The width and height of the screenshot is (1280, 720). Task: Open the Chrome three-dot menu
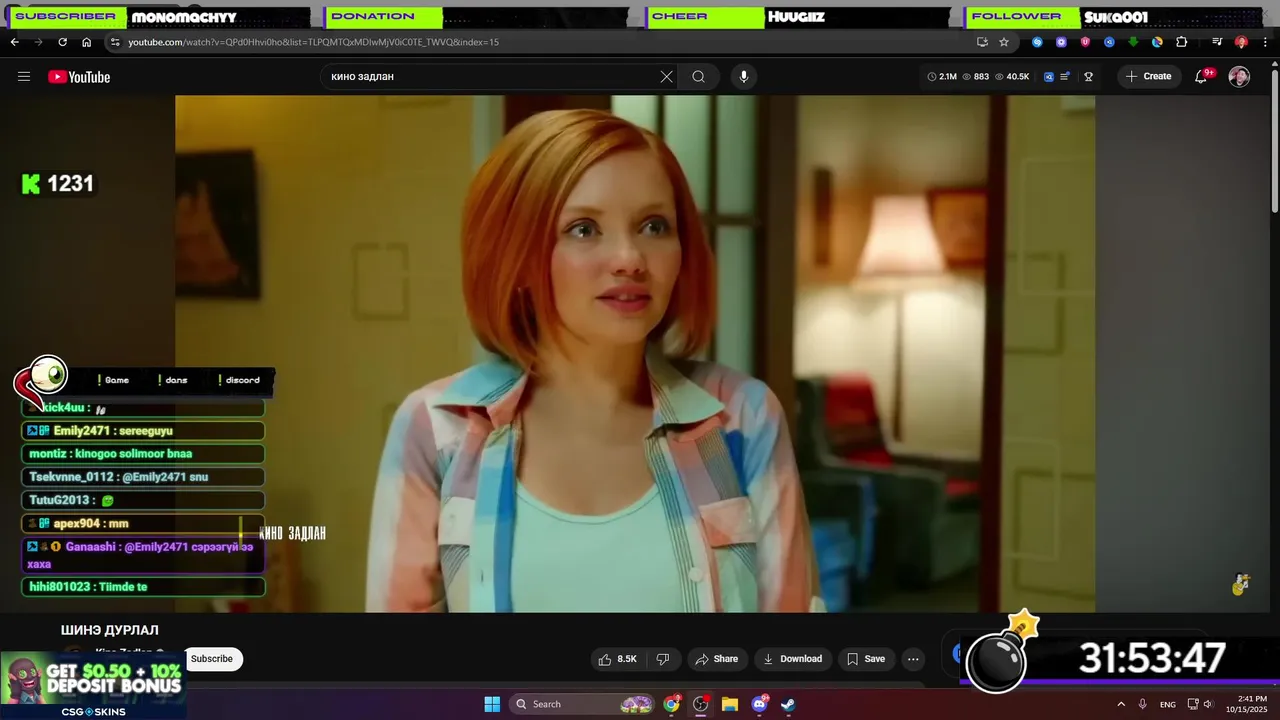pyautogui.click(x=1265, y=42)
